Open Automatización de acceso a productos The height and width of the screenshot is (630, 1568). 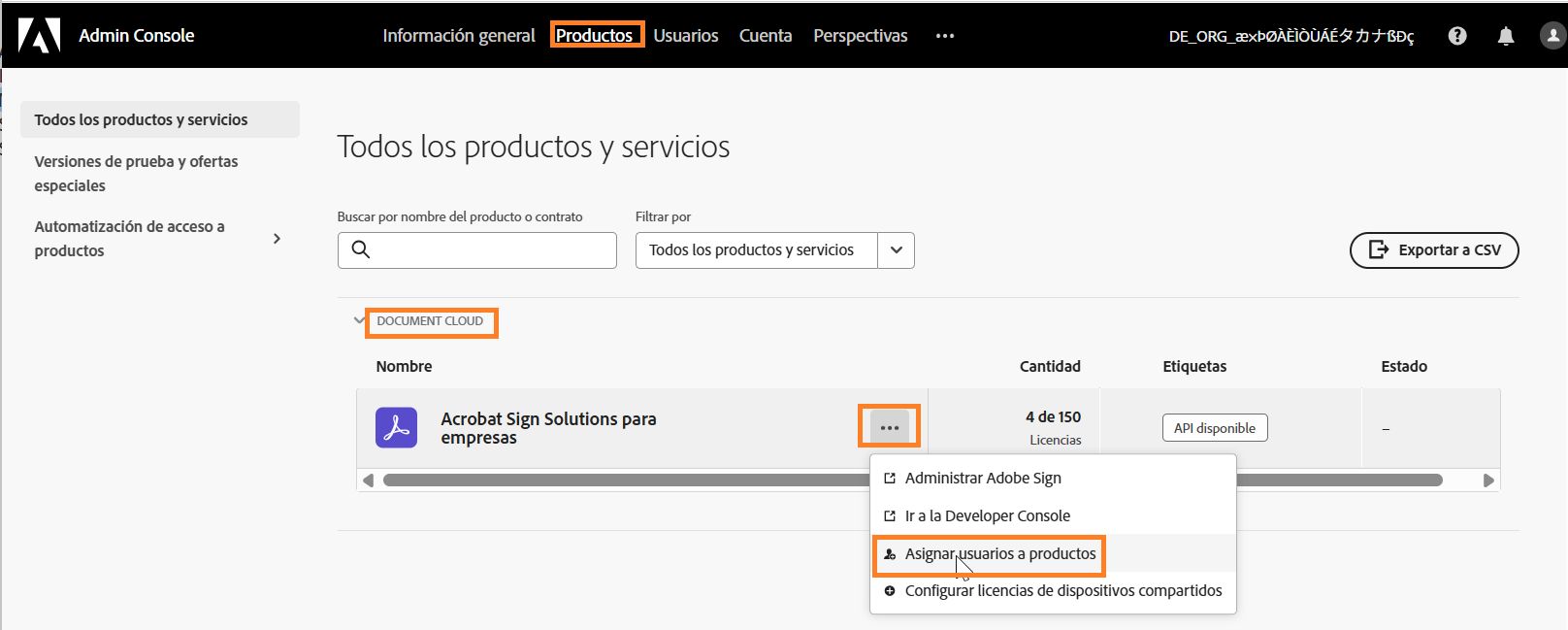point(130,238)
